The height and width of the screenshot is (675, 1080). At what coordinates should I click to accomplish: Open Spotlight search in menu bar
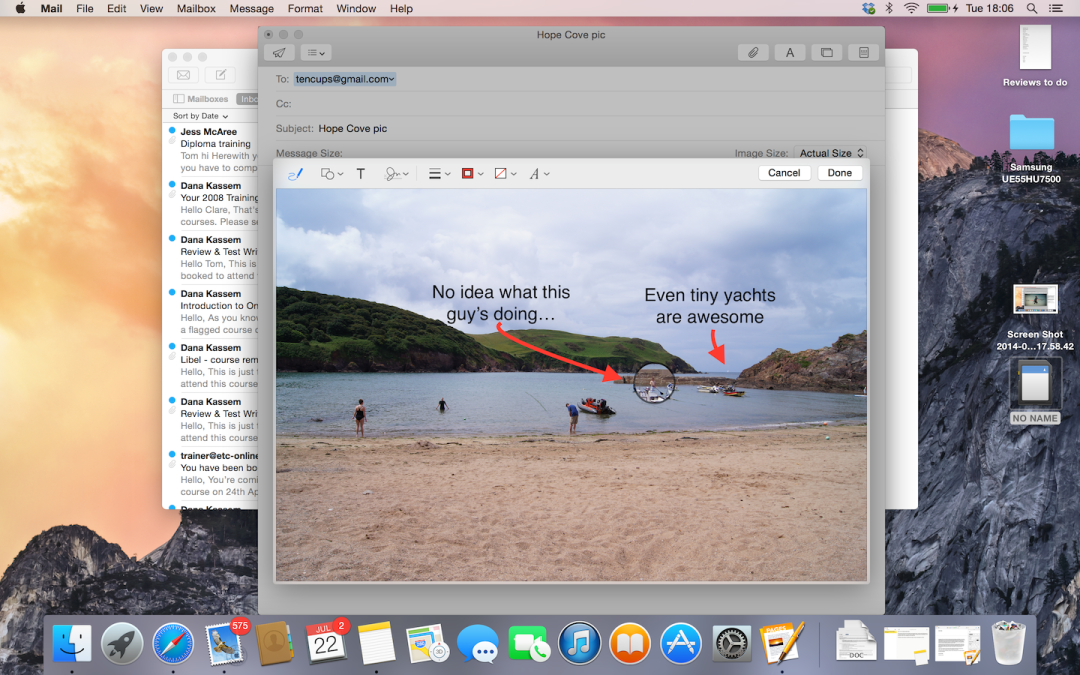1031,8
